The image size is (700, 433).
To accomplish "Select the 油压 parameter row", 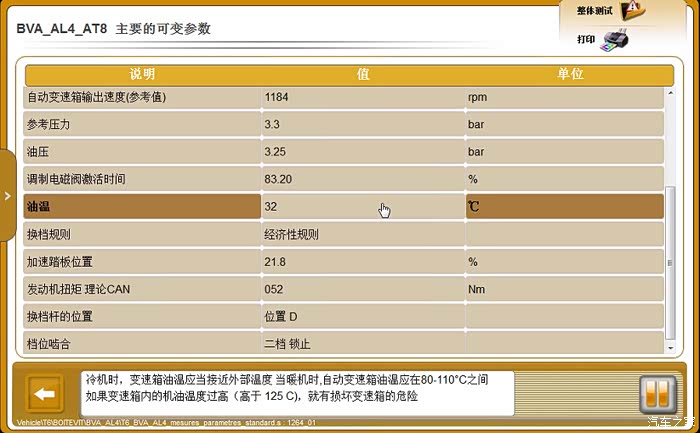I will [142, 152].
